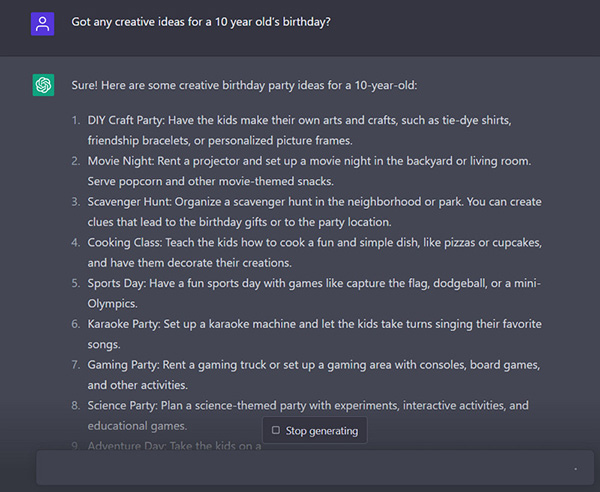Image resolution: width=600 pixels, height=492 pixels.
Task: Focus the message input field at bottom
Action: coord(300,467)
